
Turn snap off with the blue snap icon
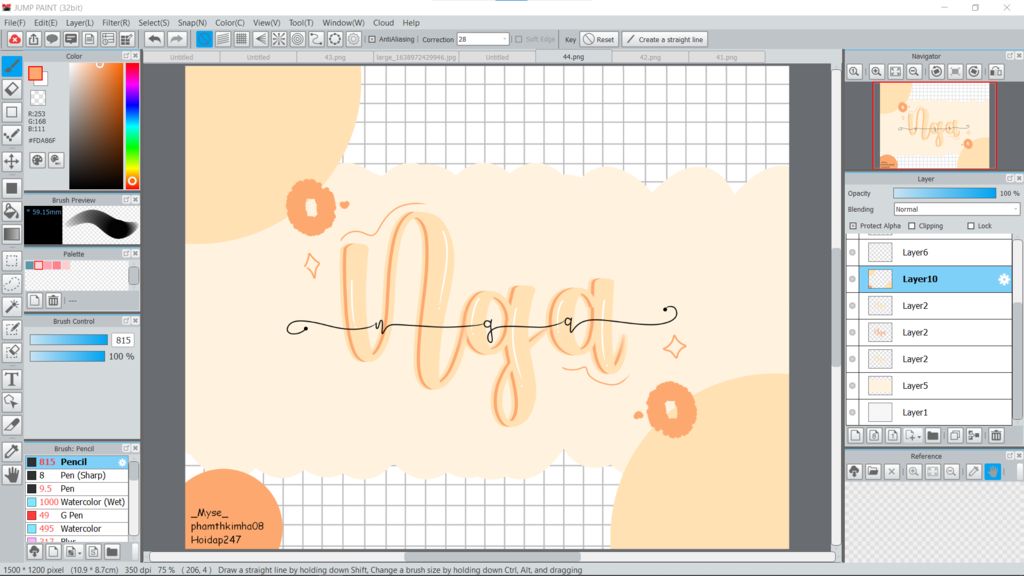[x=204, y=39]
